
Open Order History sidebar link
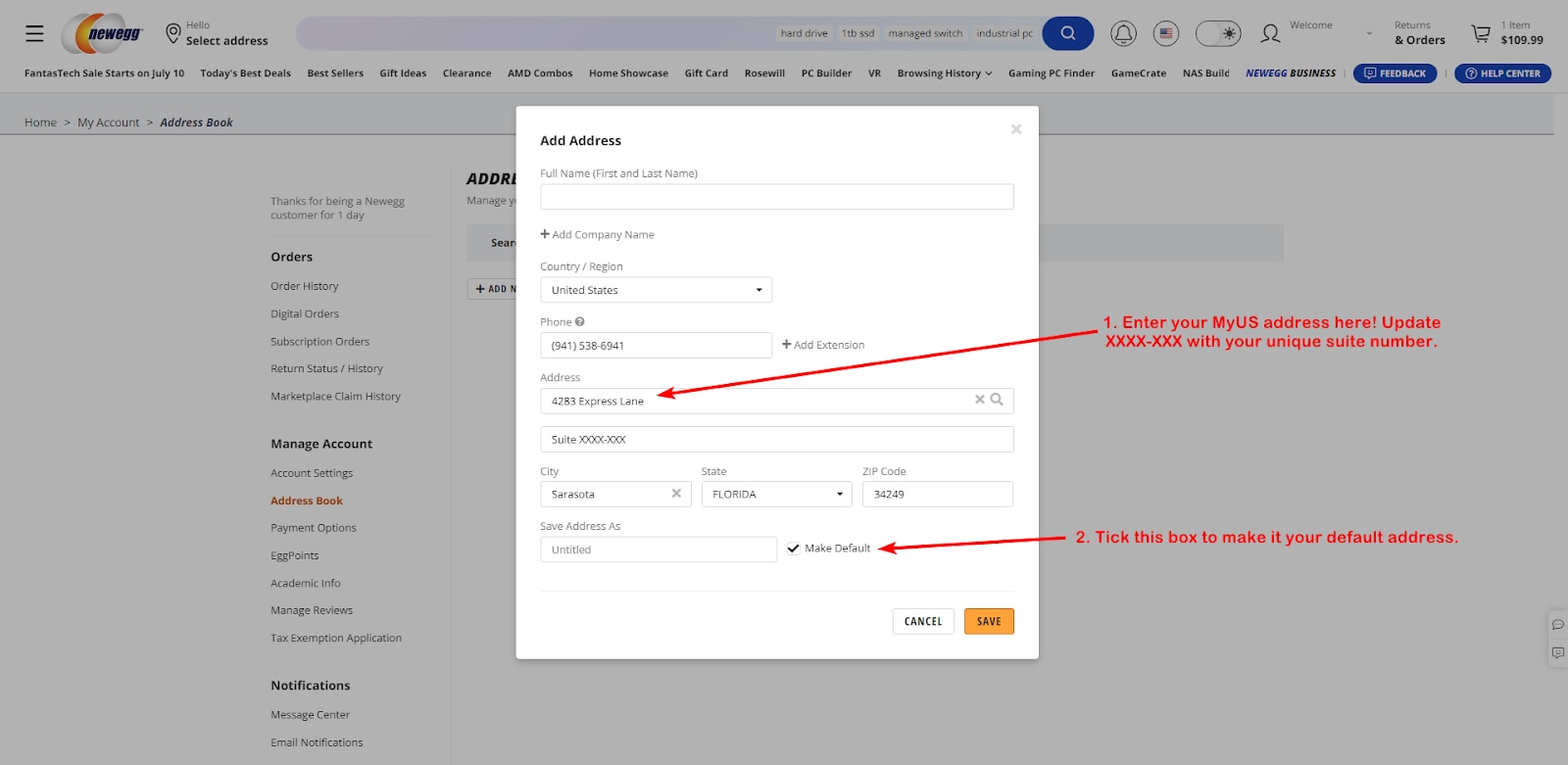[x=305, y=286]
